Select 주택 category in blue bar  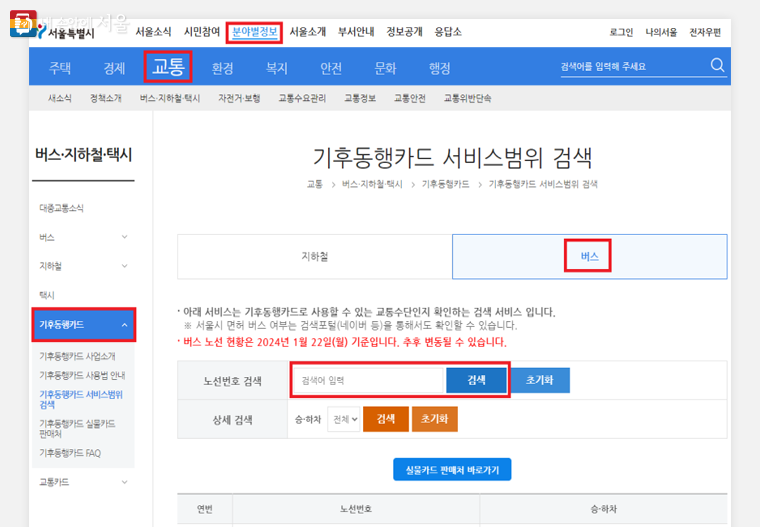(x=60, y=67)
